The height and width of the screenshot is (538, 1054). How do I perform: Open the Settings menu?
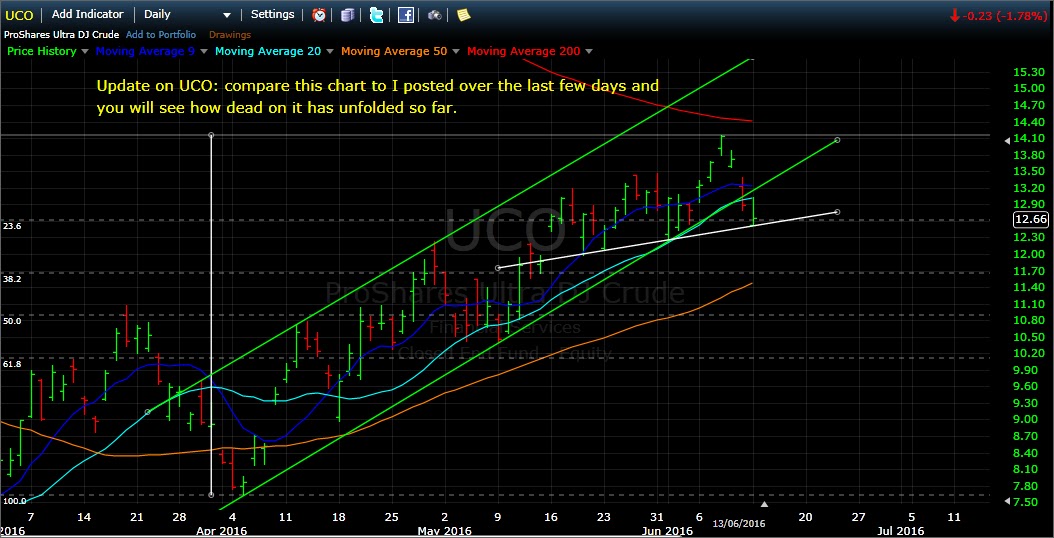coord(272,14)
